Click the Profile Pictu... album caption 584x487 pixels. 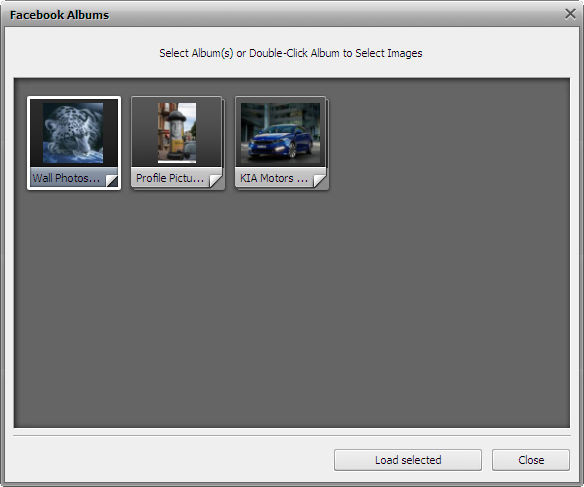point(170,178)
